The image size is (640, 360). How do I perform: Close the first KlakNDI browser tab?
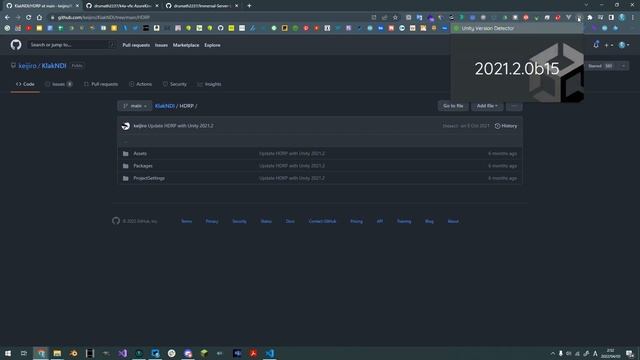pos(77,6)
